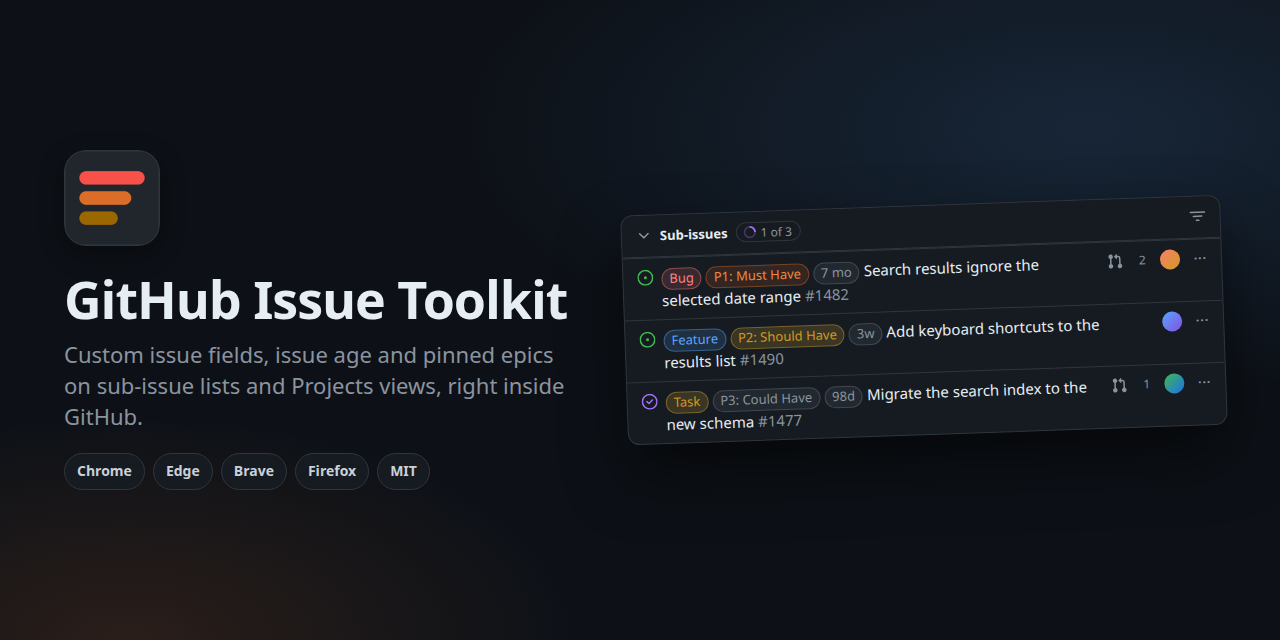Image resolution: width=1280 pixels, height=640 pixels.
Task: Open issue 'Migrate the search index to the new schema'
Action: pyautogui.click(x=876, y=405)
